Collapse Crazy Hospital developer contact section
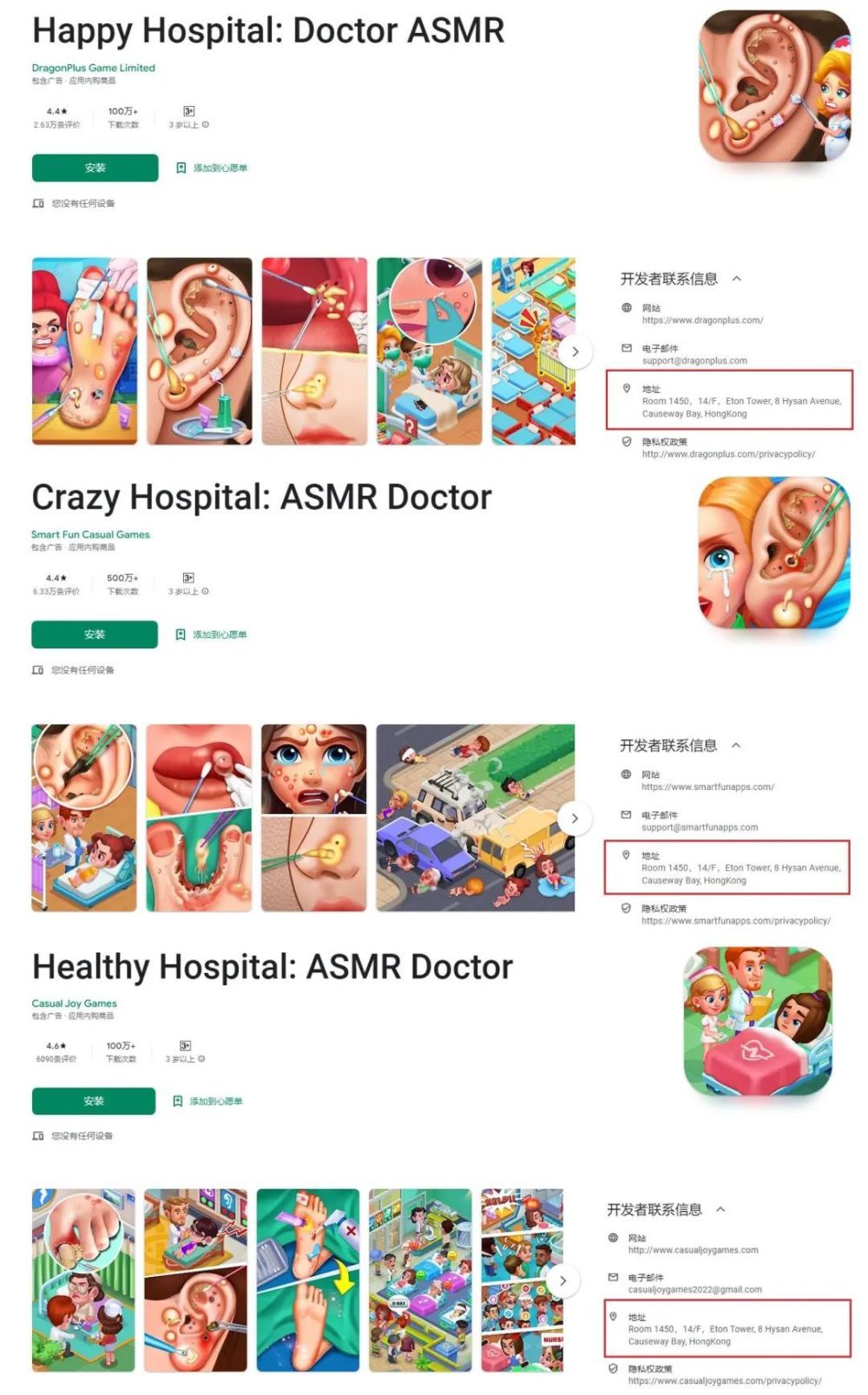 tap(736, 745)
